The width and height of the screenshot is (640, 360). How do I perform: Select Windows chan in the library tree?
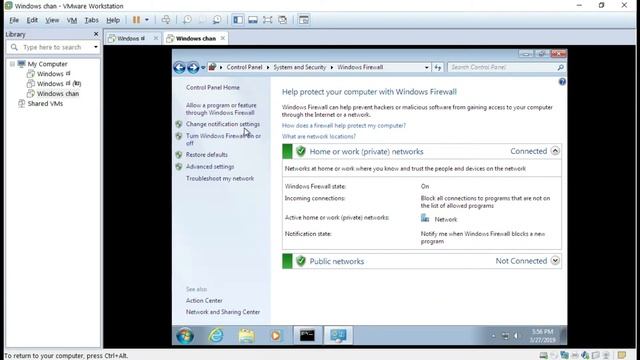[x=58, y=93]
